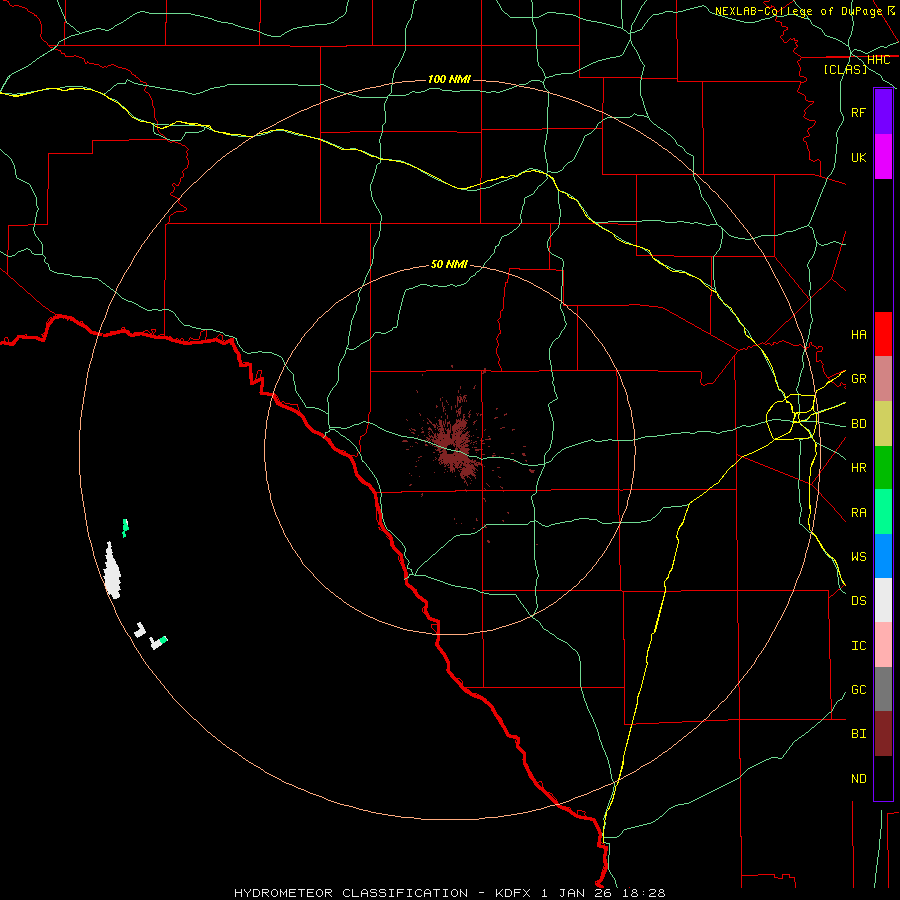Image resolution: width=900 pixels, height=900 pixels.
Task: Click the 'GR' legend label
Action: click(x=858, y=379)
